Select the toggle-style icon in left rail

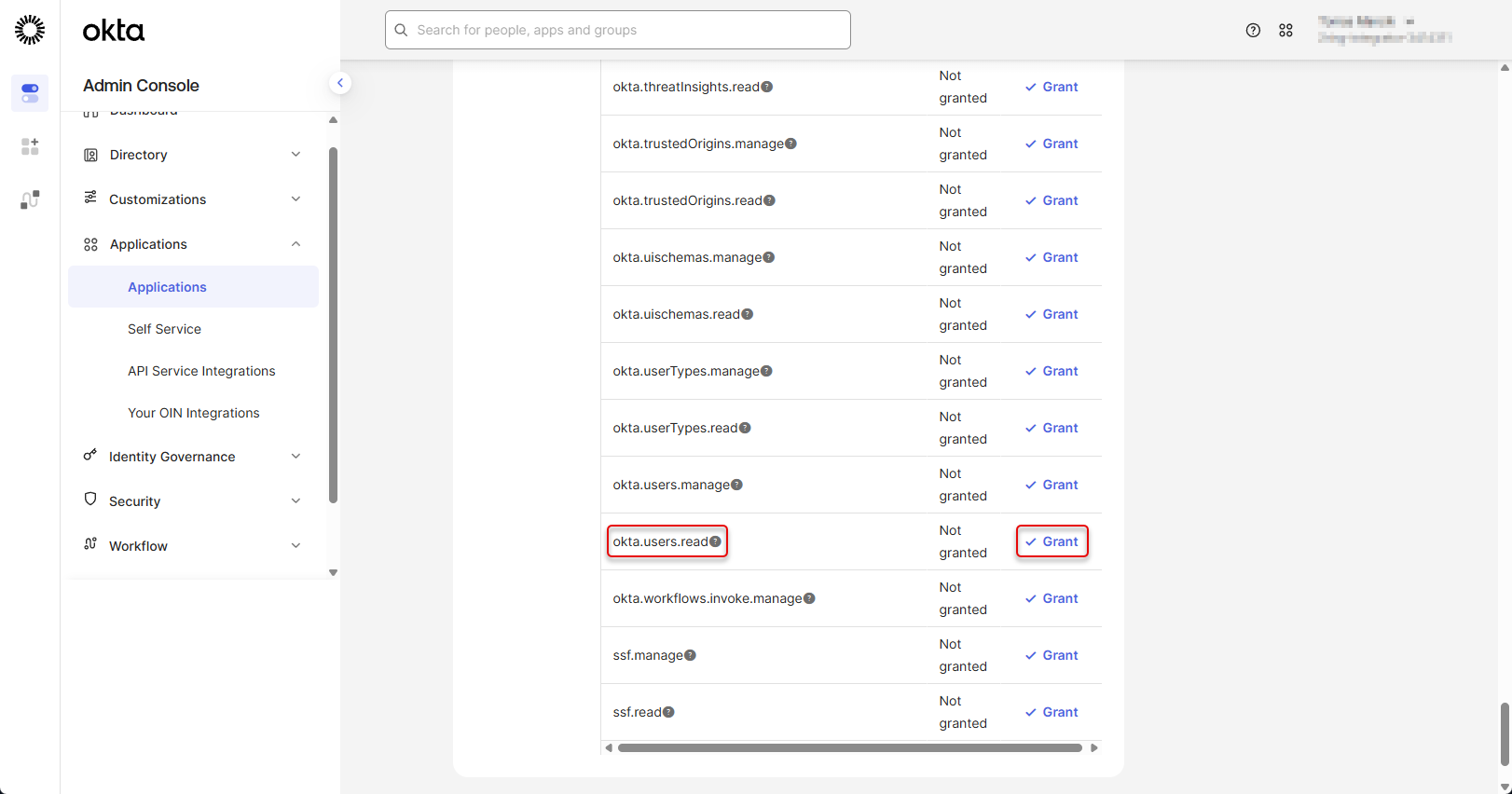[x=30, y=93]
